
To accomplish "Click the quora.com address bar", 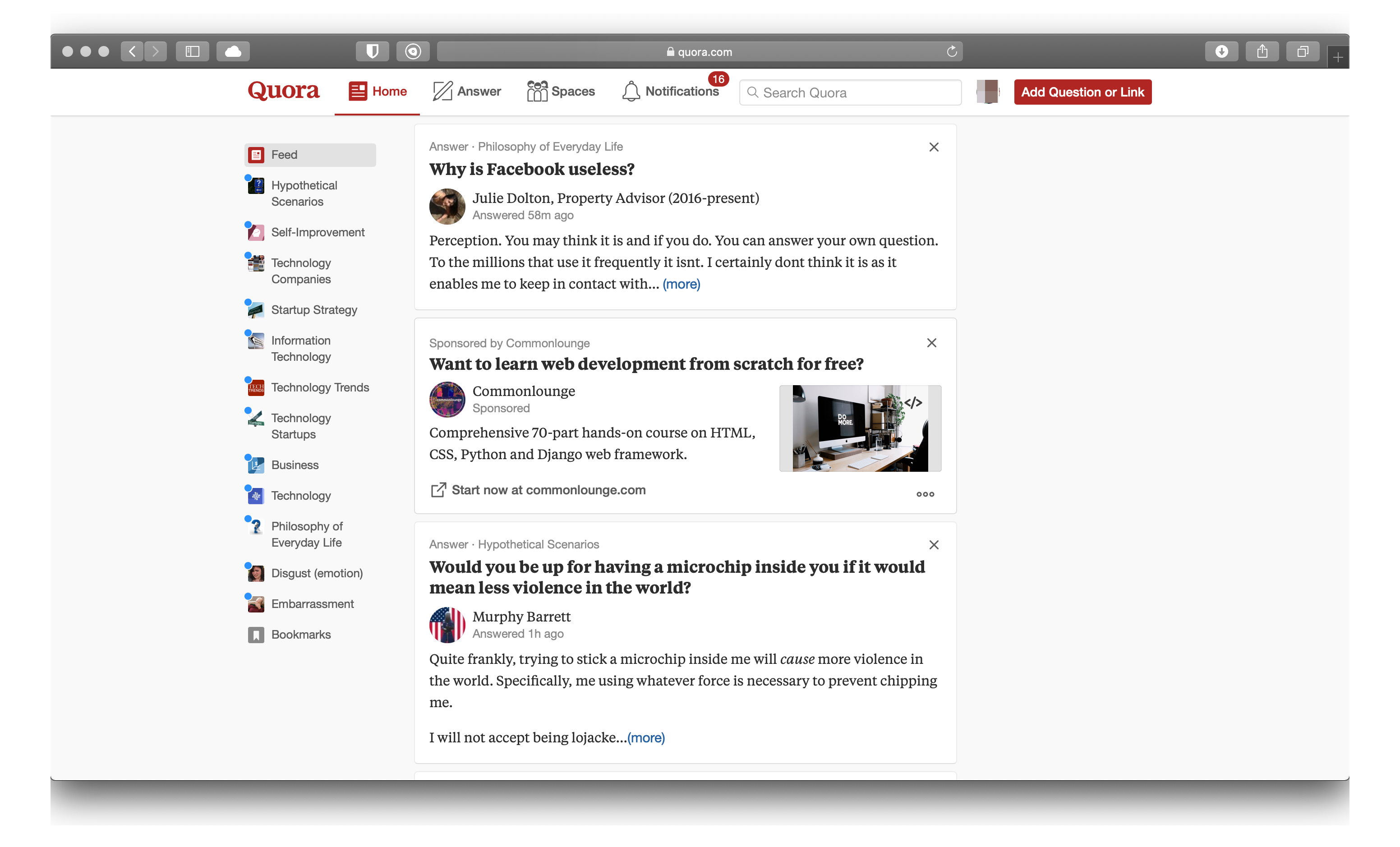I will tap(699, 52).
